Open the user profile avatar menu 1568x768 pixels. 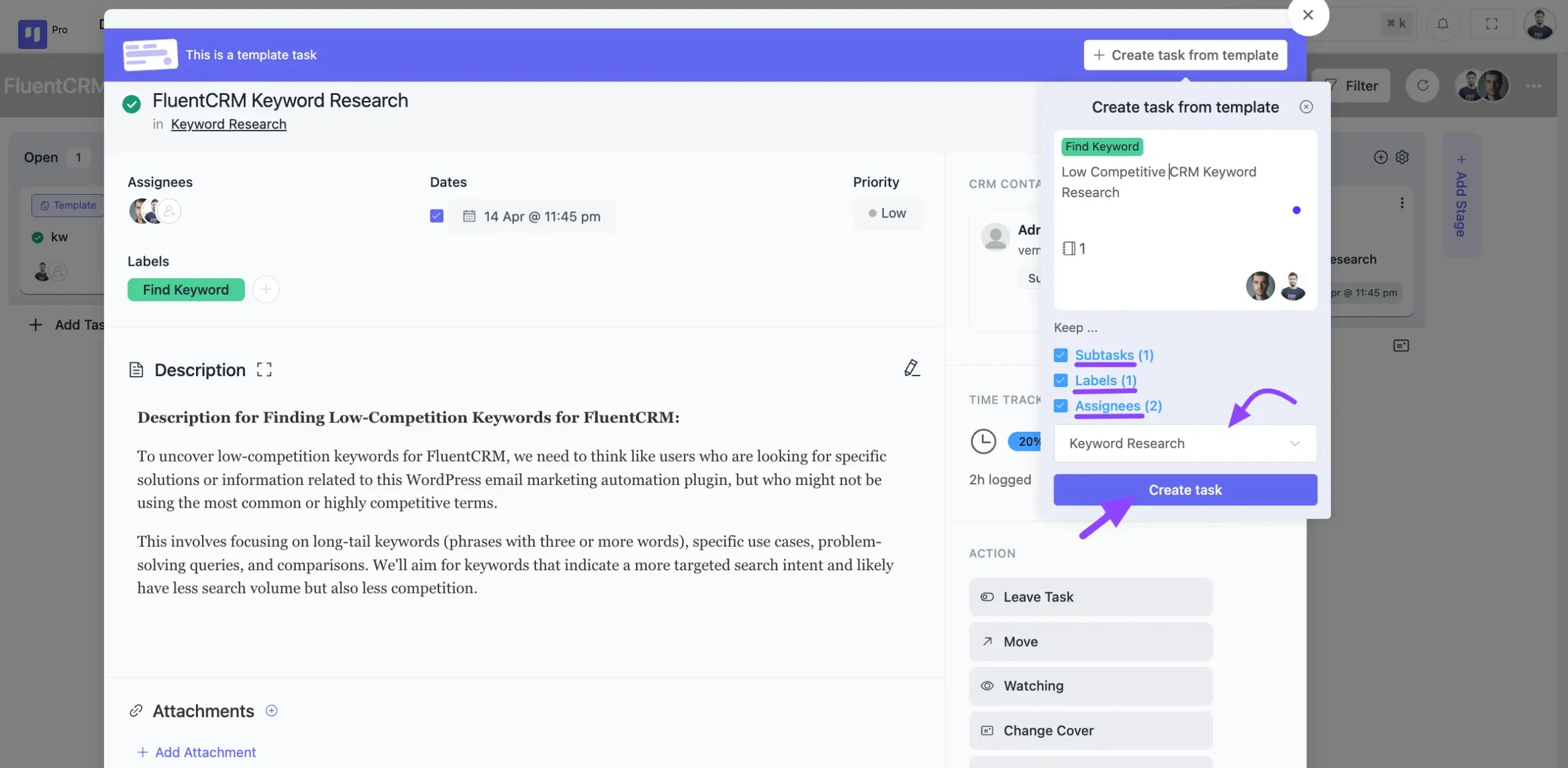1539,24
